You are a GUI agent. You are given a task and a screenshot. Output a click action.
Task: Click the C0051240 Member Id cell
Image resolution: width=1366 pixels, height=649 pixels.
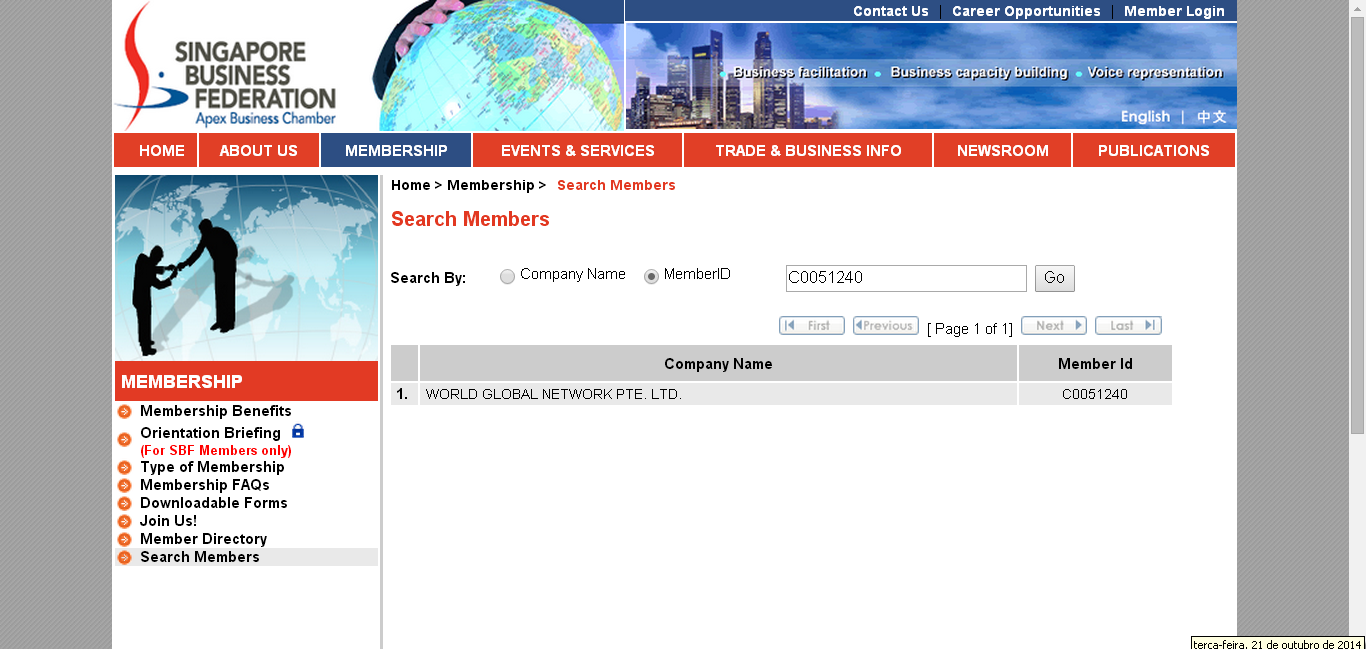click(x=1095, y=394)
